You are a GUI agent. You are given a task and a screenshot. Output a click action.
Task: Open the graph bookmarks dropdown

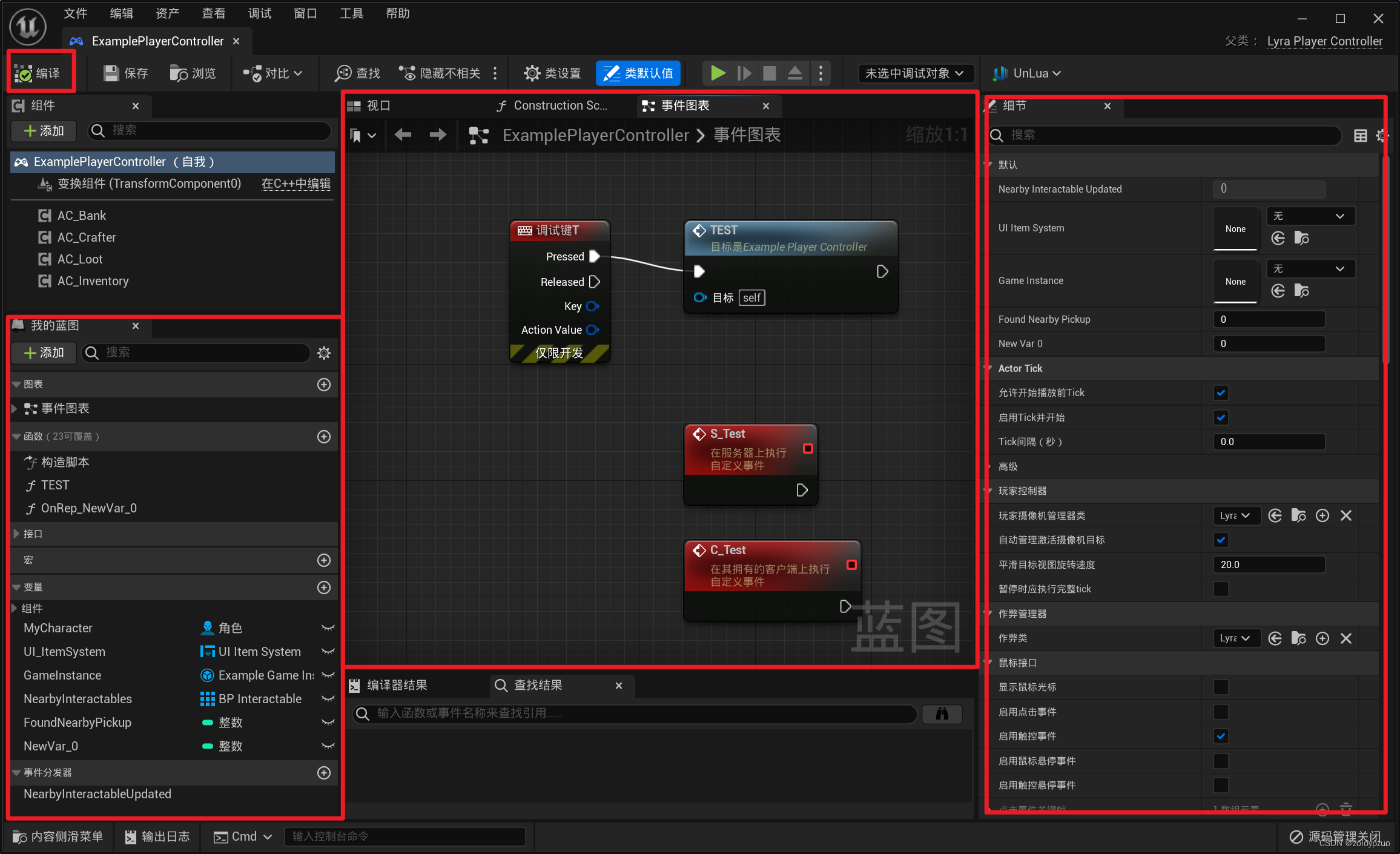tap(363, 135)
